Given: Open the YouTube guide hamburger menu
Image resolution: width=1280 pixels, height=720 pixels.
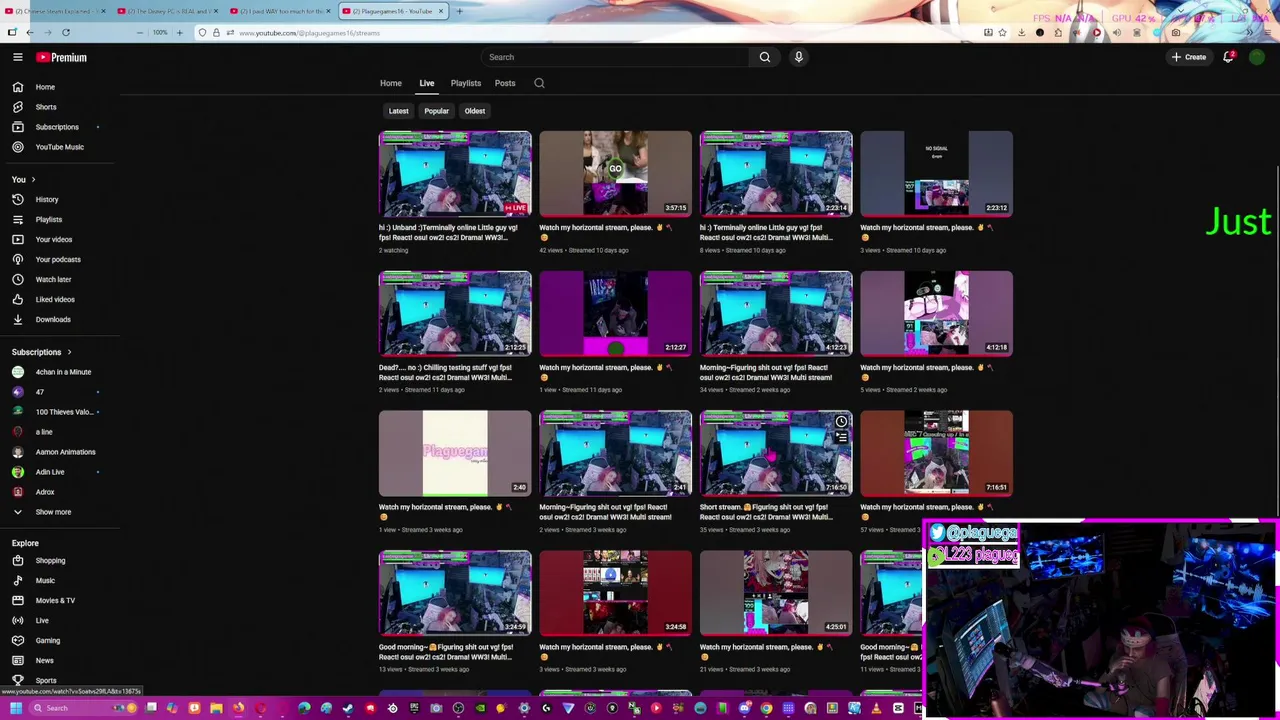Looking at the screenshot, I should [18, 57].
